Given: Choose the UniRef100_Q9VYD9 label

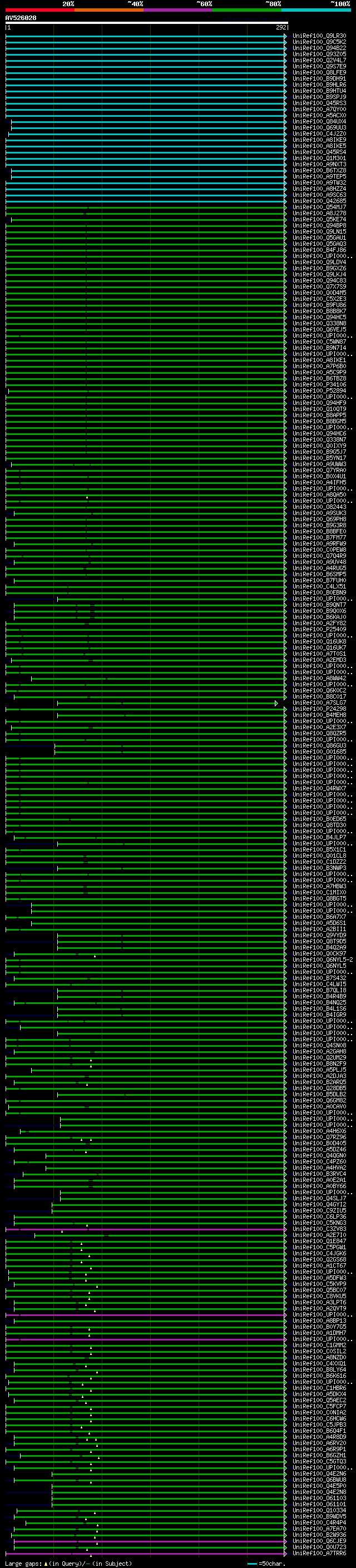Looking at the screenshot, I should (319, 936).
